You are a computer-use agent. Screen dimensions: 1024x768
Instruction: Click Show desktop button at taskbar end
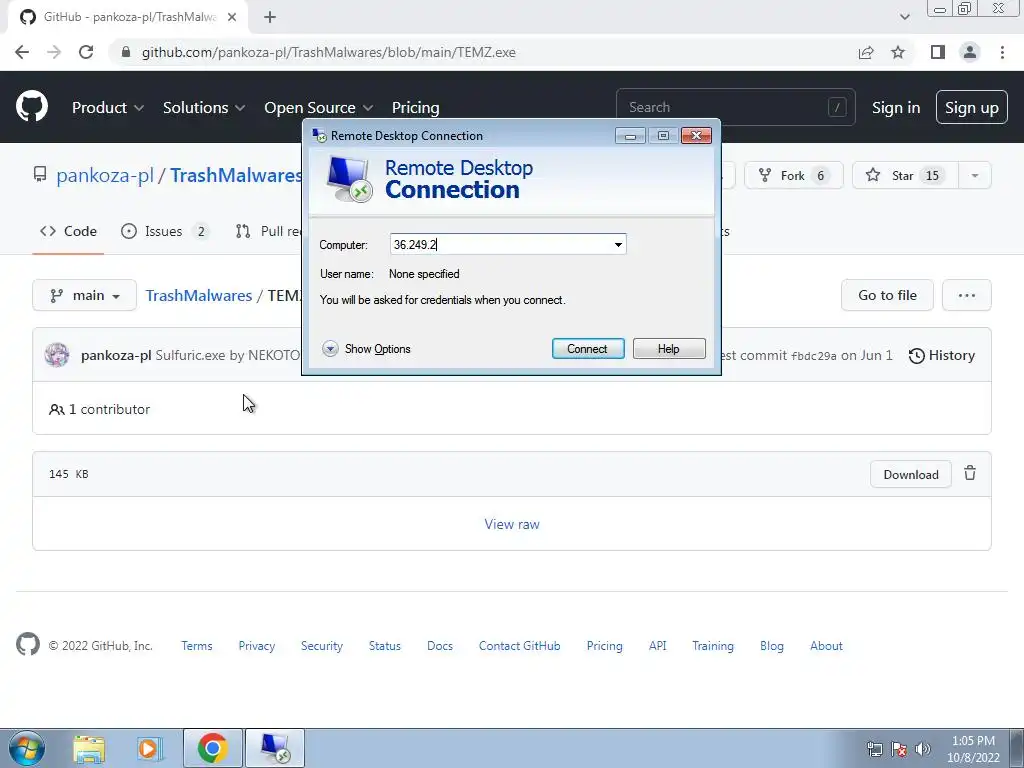[1016, 748]
